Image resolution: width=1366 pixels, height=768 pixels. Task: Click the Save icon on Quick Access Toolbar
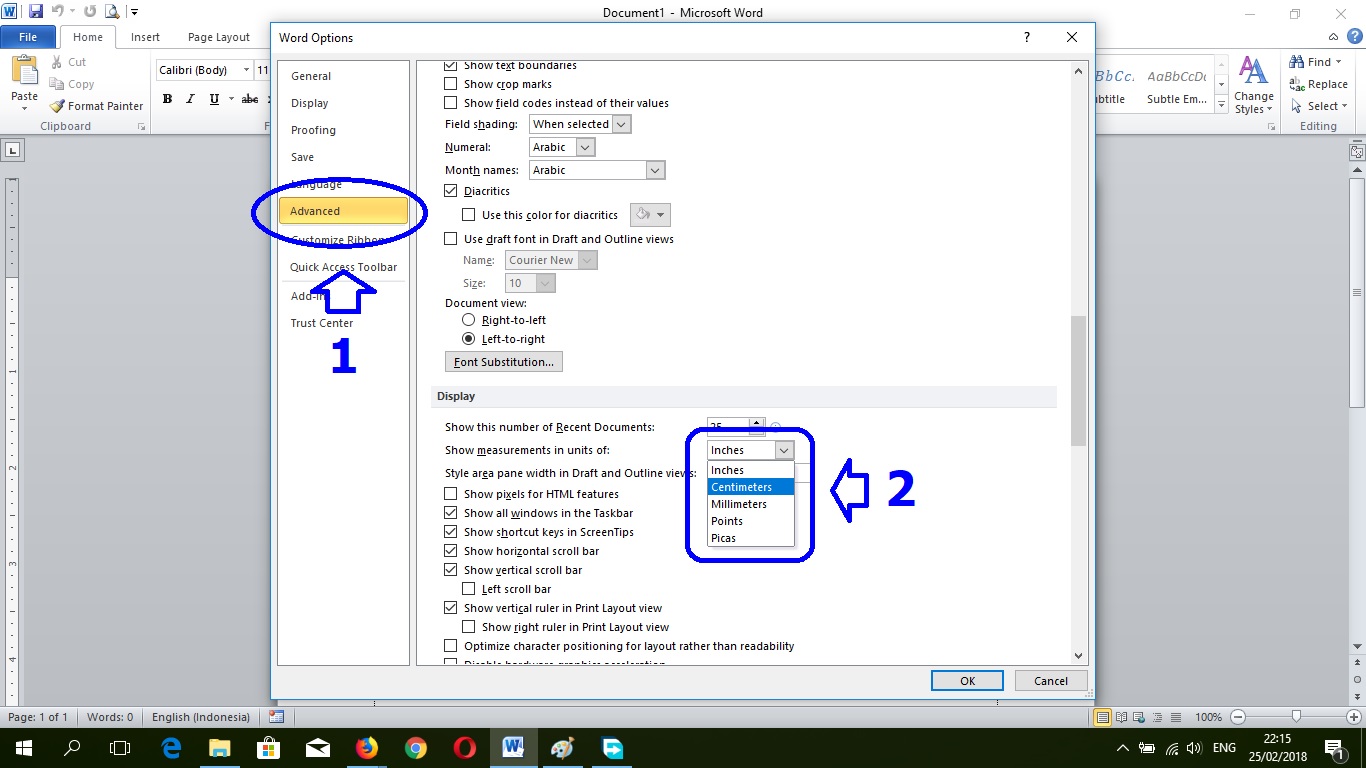(x=37, y=9)
